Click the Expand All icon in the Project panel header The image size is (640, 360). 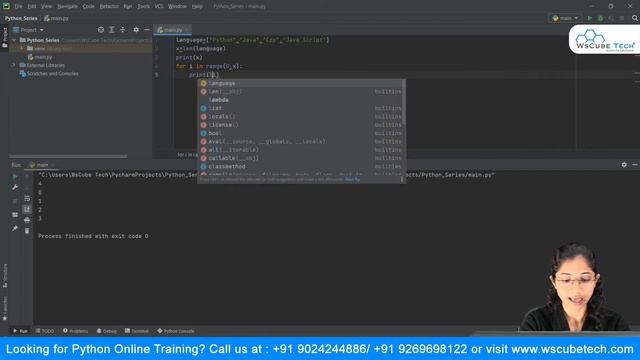[111, 30]
